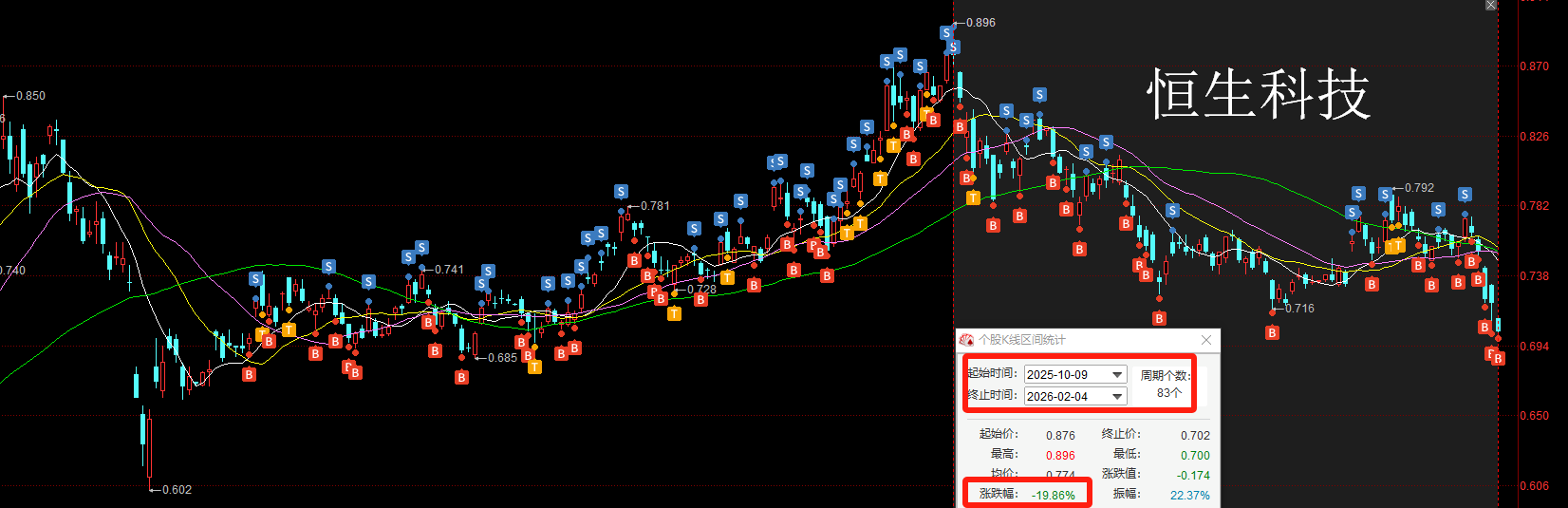This screenshot has width=1568, height=508.
Task: Select the 振幅 value 22.37%
Action: coord(1190,495)
